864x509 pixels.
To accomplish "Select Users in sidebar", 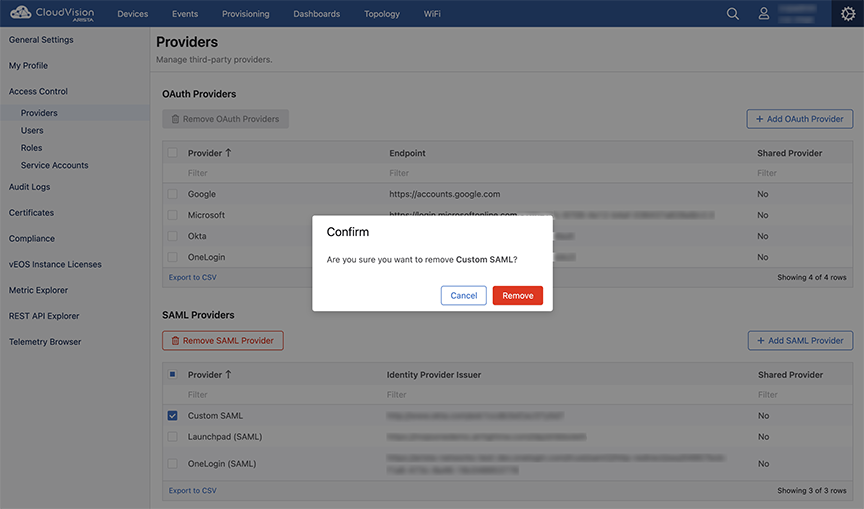I will point(32,131).
